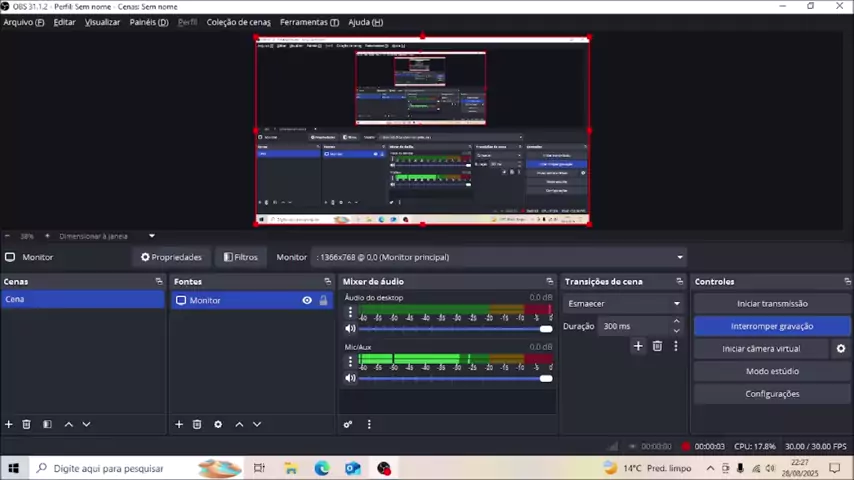This screenshot has height=480, width=854.
Task: Mute the Áudio do desktop speaker
Action: [350, 328]
